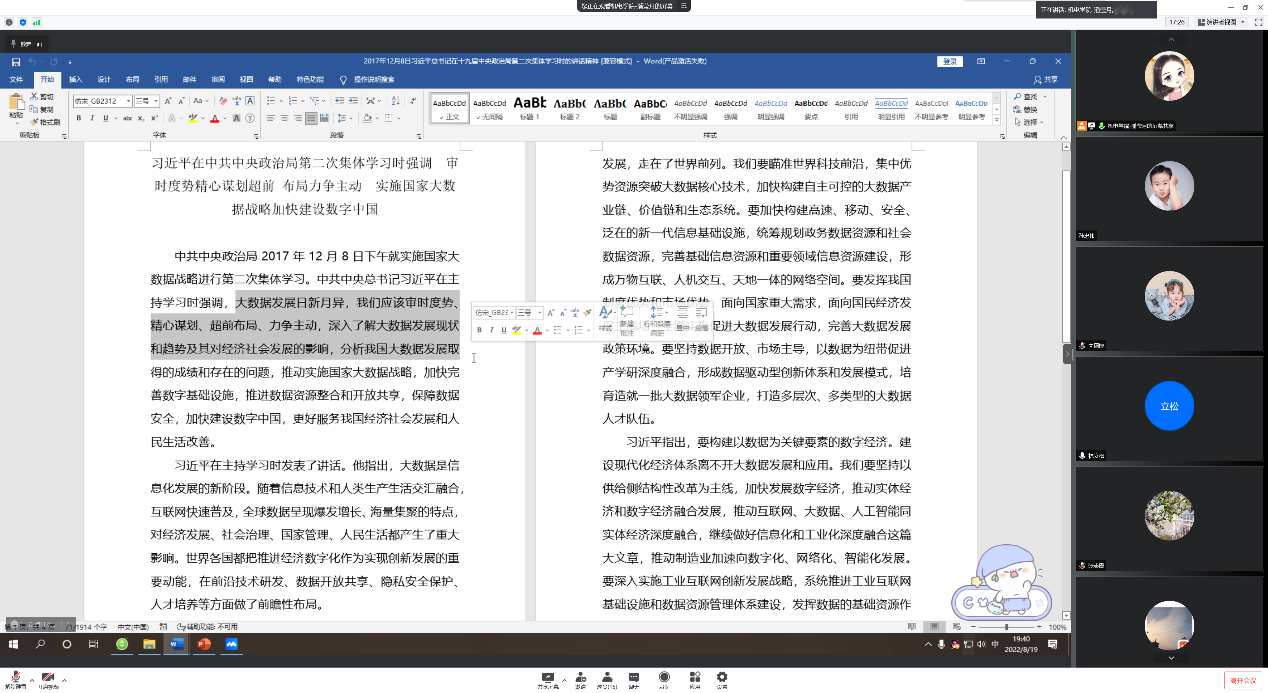Toggle Italic in the floating mini toolbar

pyautogui.click(x=491, y=330)
